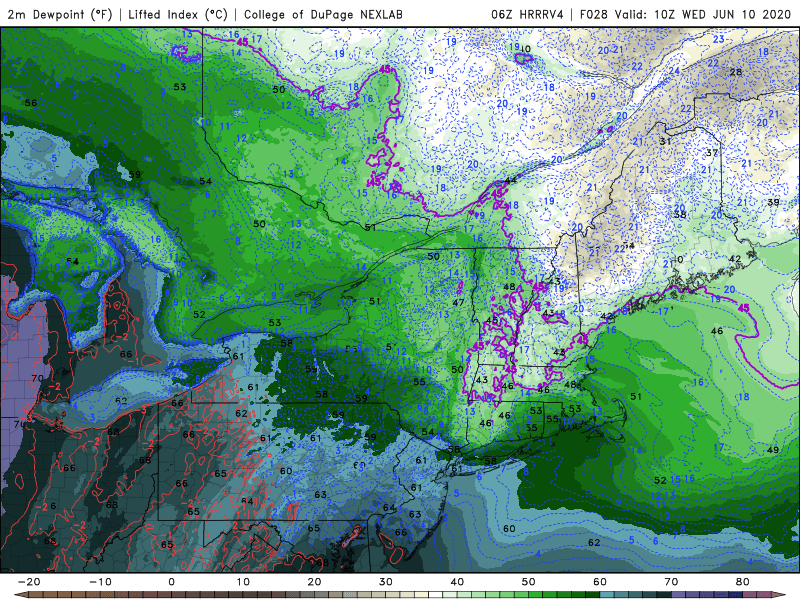800x600 pixels.
Task: Click the -20 label on the color scale
Action: pos(29,582)
